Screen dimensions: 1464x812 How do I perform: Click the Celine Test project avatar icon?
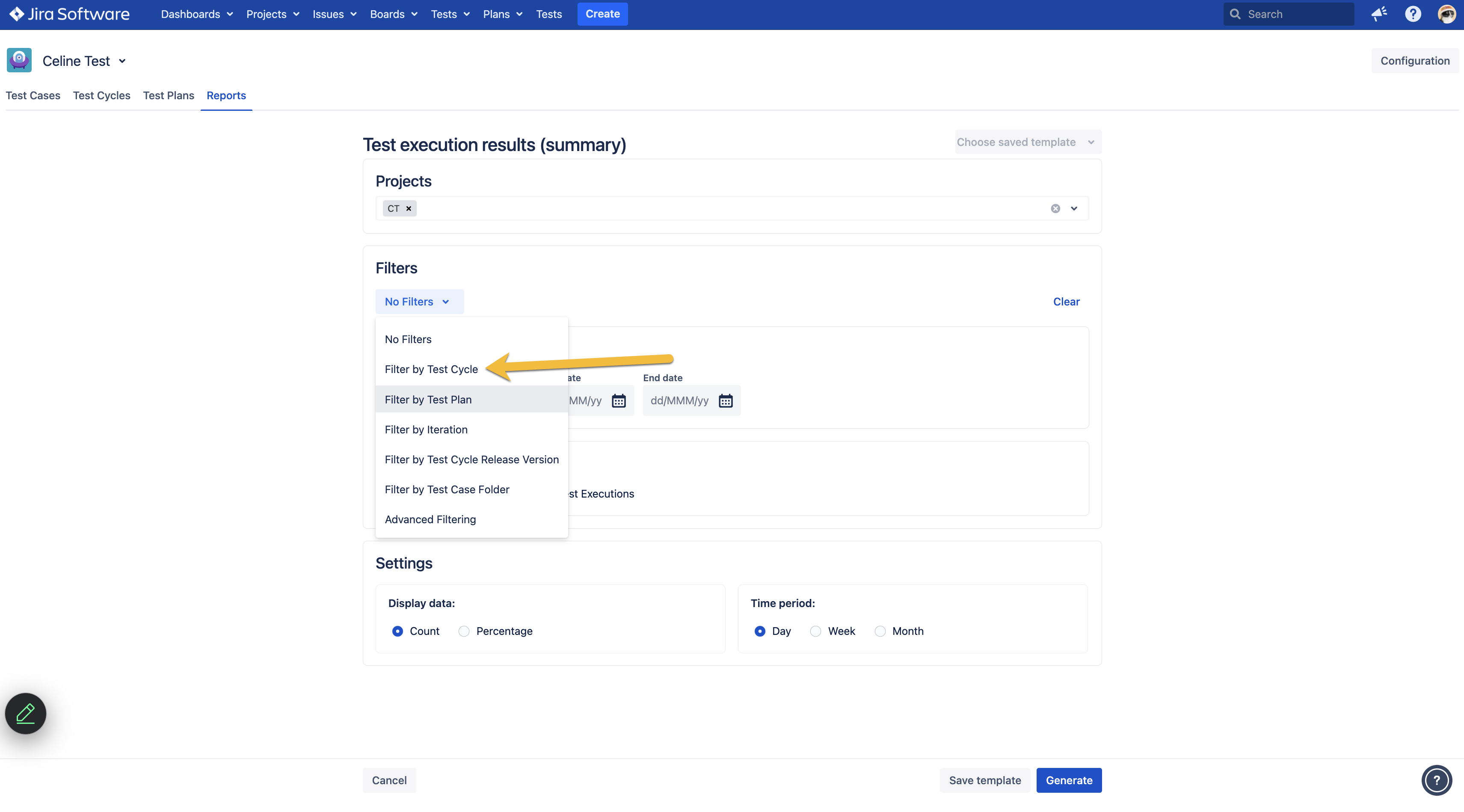(x=19, y=61)
